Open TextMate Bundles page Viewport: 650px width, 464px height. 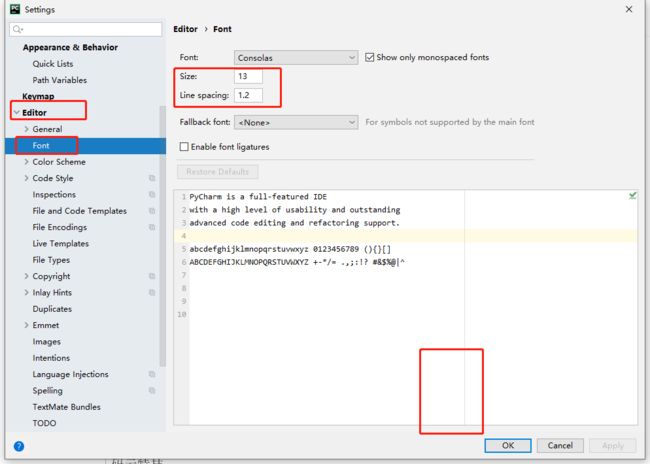coord(66,407)
